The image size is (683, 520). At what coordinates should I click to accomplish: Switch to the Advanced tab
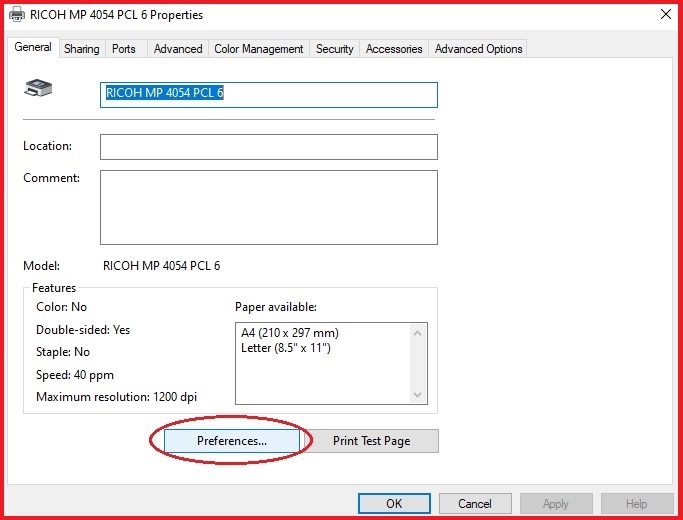tap(178, 49)
